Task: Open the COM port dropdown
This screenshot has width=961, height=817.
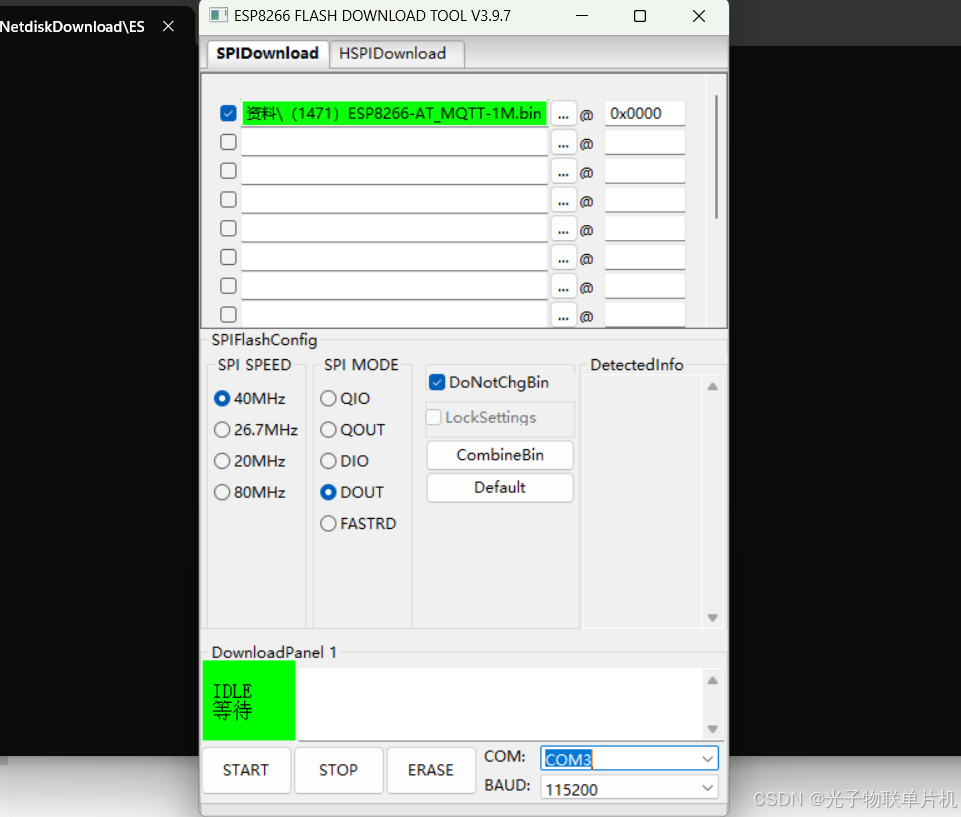Action: [x=707, y=759]
